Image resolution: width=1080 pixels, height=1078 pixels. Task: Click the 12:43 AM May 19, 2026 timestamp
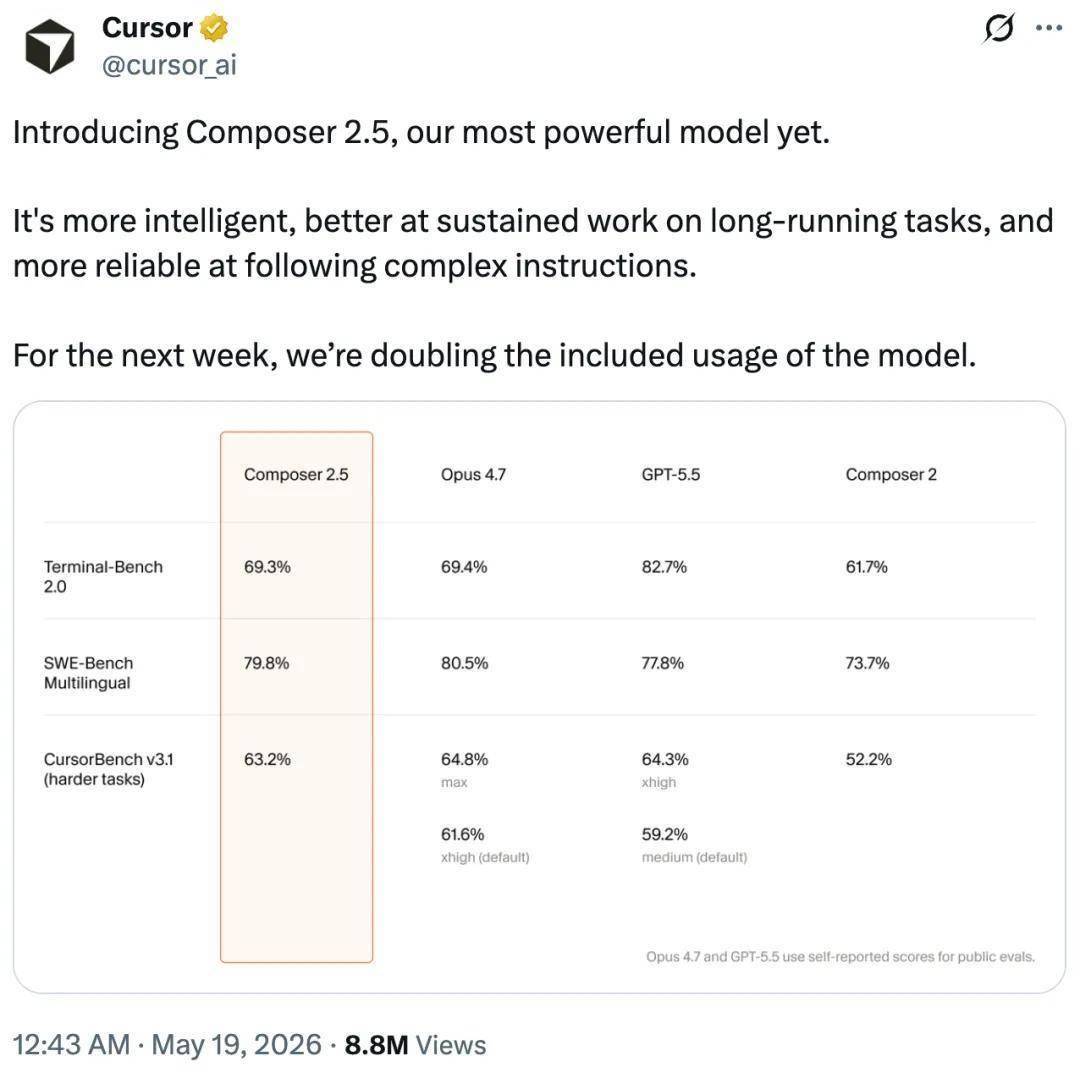(167, 1044)
